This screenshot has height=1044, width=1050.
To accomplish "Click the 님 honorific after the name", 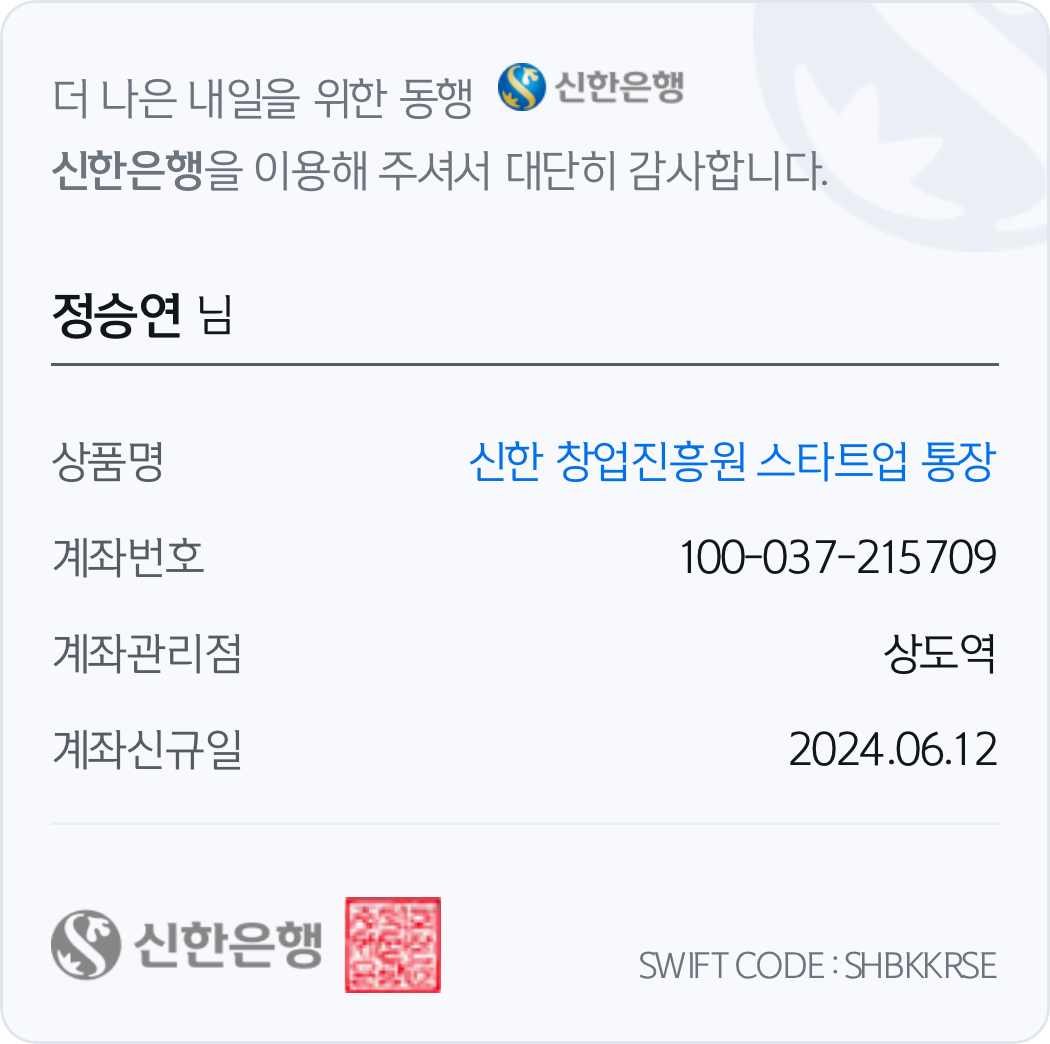I will [x=216, y=315].
